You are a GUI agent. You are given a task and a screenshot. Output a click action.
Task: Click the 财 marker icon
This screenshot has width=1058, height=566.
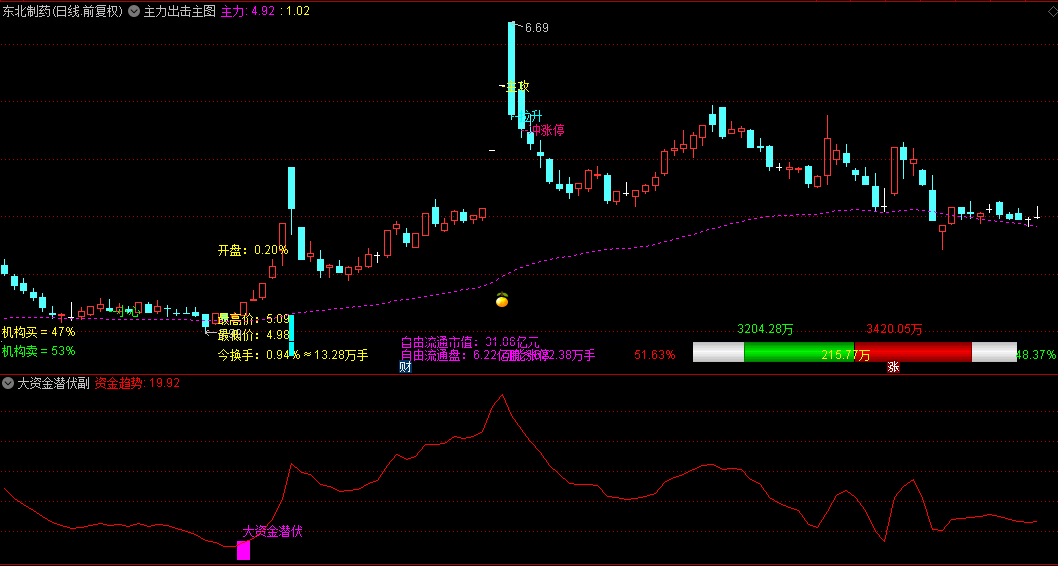point(405,367)
